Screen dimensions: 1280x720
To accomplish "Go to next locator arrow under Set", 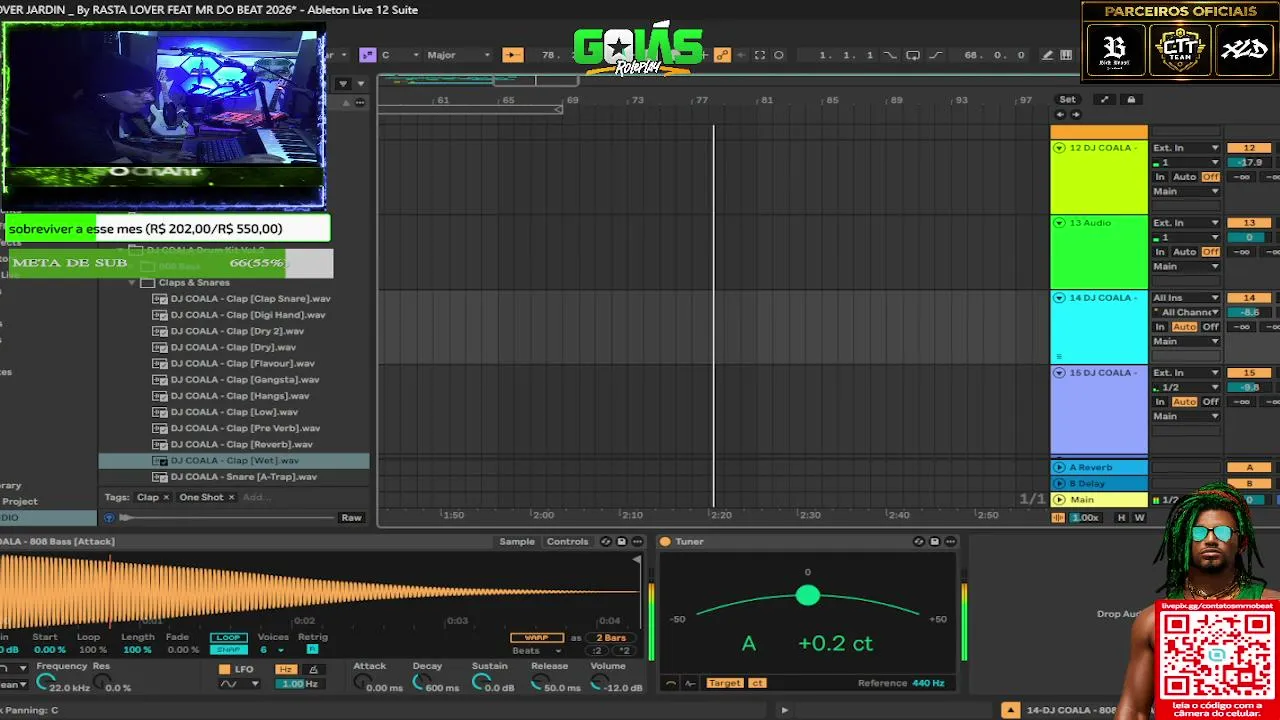I will click(x=1076, y=114).
